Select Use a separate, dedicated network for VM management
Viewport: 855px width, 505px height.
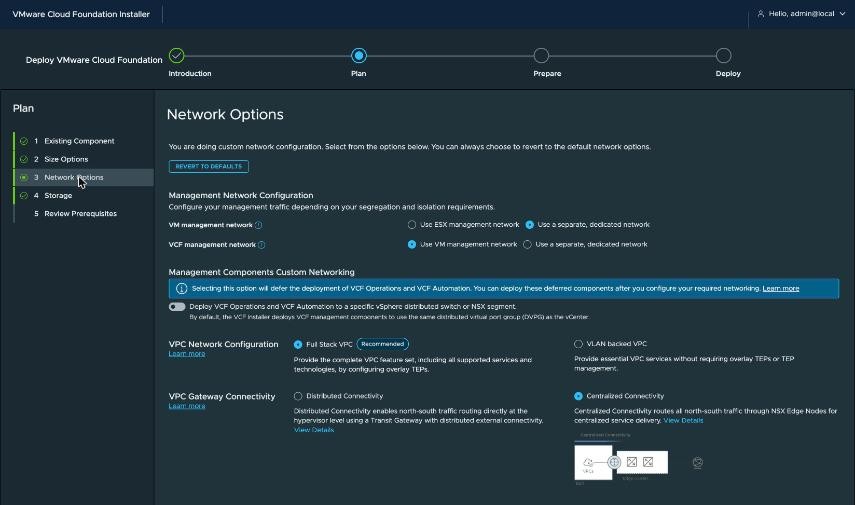point(529,225)
